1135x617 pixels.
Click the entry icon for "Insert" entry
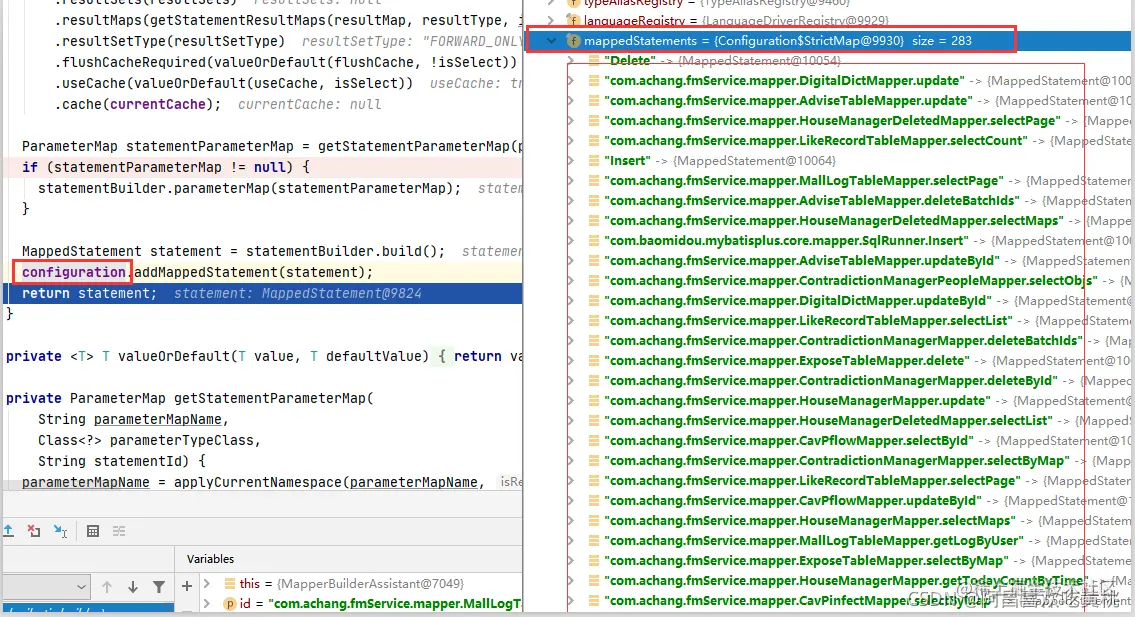594,161
